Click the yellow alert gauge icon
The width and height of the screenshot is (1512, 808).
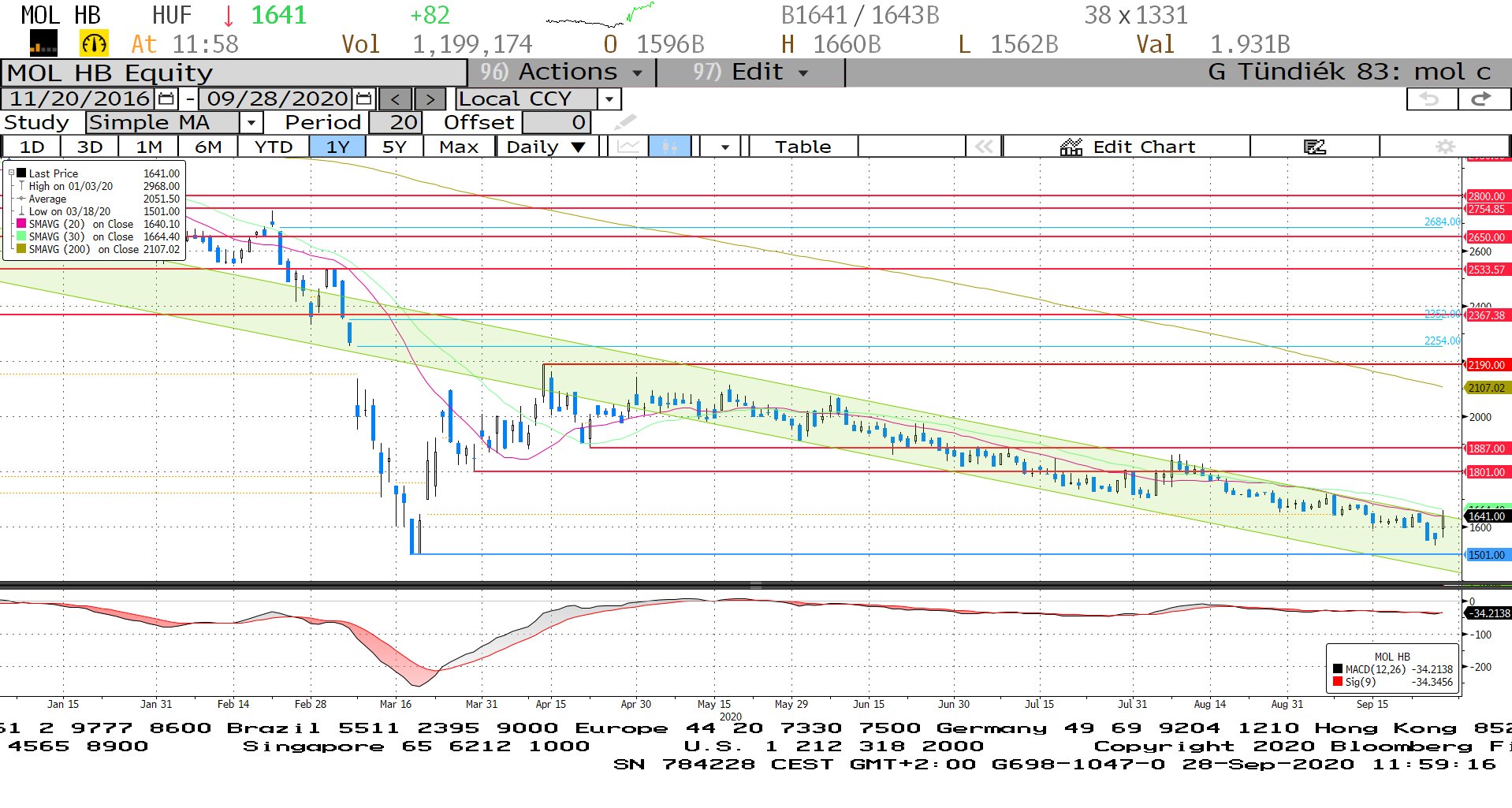(94, 43)
